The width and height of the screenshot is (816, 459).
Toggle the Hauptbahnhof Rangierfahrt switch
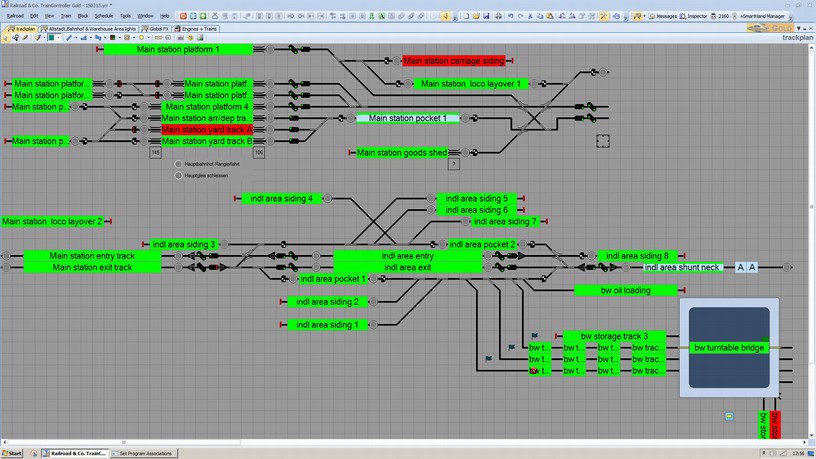[x=178, y=164]
